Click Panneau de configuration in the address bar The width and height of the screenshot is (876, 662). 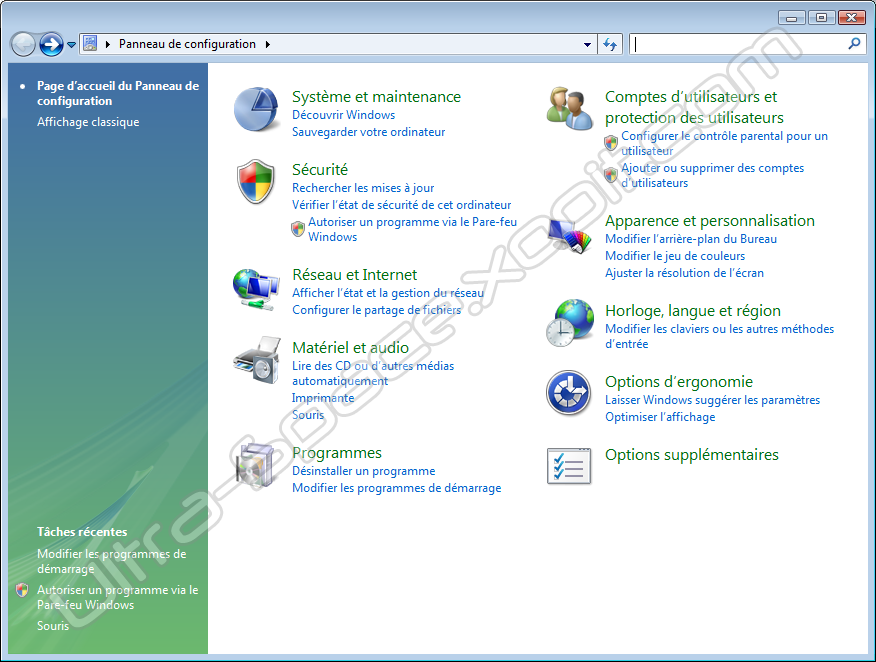click(187, 44)
